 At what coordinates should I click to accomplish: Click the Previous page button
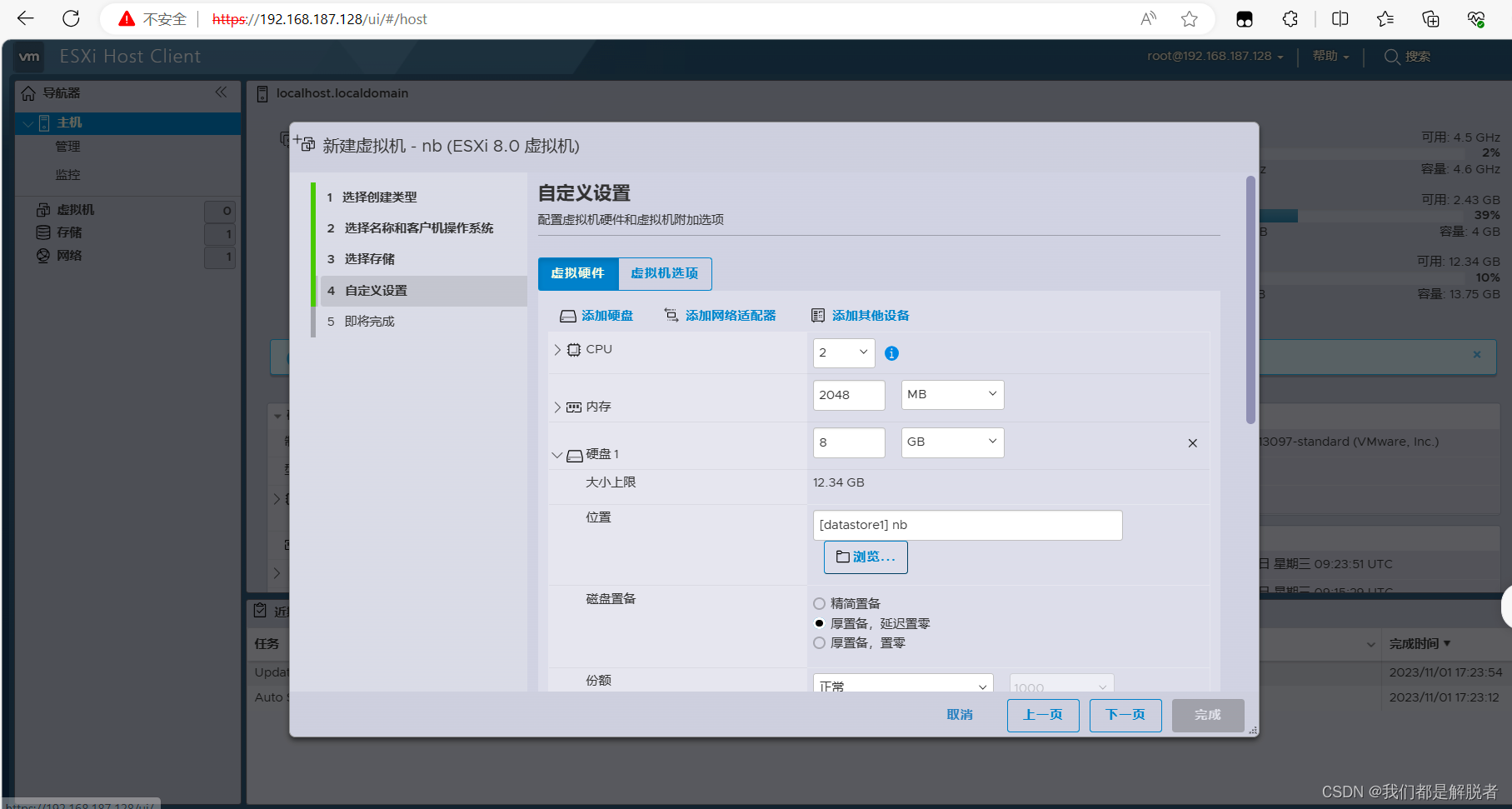(1043, 715)
